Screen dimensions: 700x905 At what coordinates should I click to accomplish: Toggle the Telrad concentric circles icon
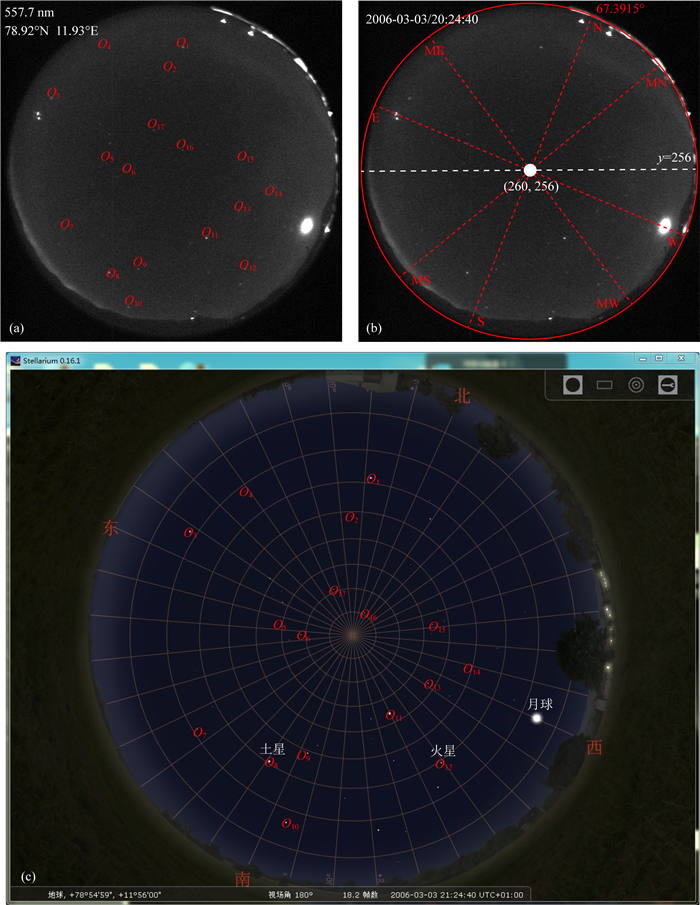click(x=635, y=383)
